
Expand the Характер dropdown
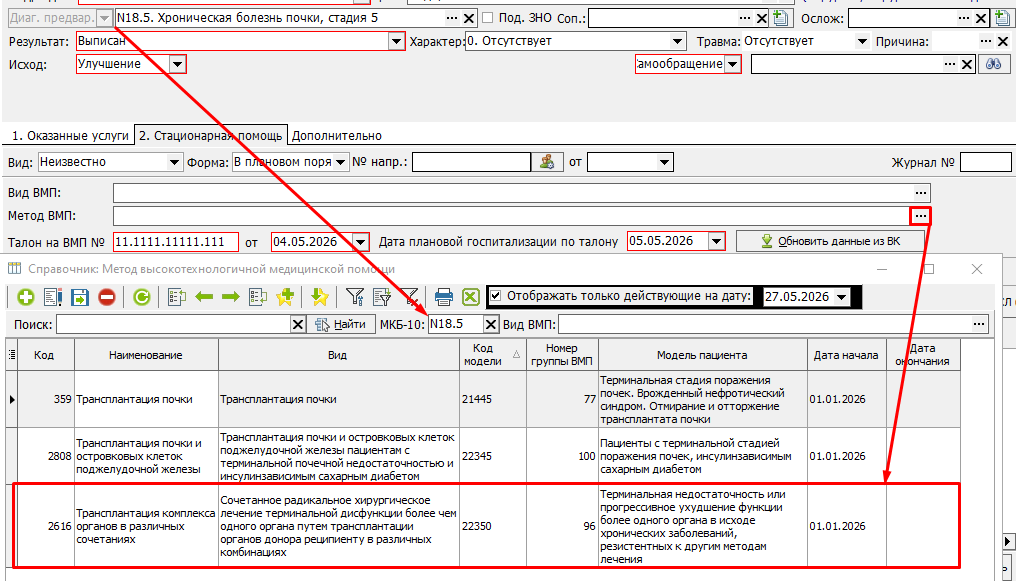point(677,41)
